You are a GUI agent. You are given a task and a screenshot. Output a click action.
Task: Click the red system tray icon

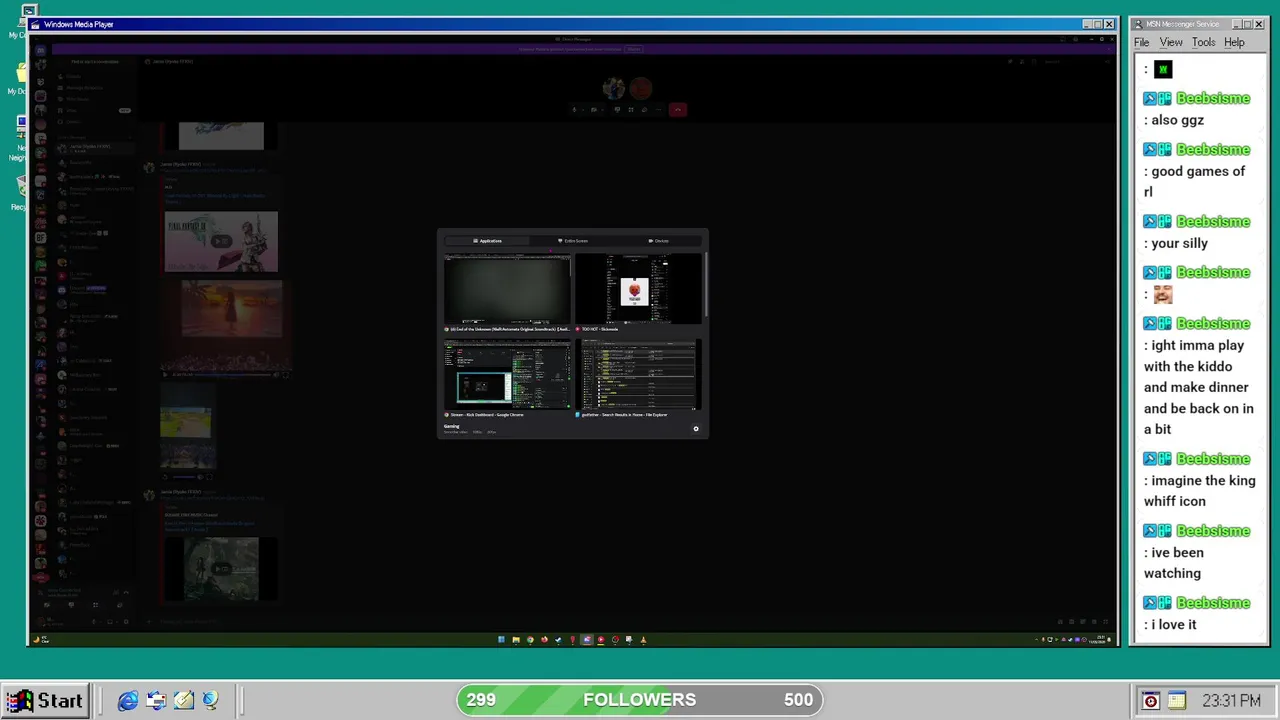click(x=1151, y=701)
